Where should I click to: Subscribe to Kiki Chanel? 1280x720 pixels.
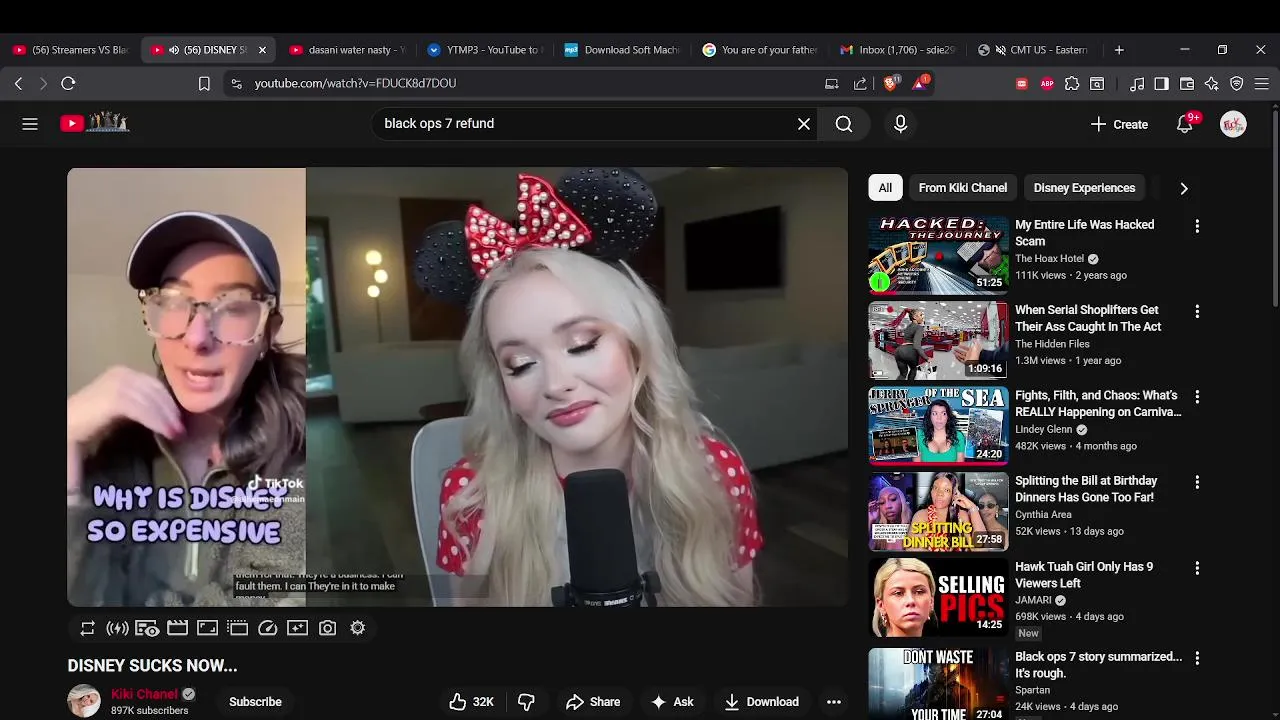[x=255, y=702]
